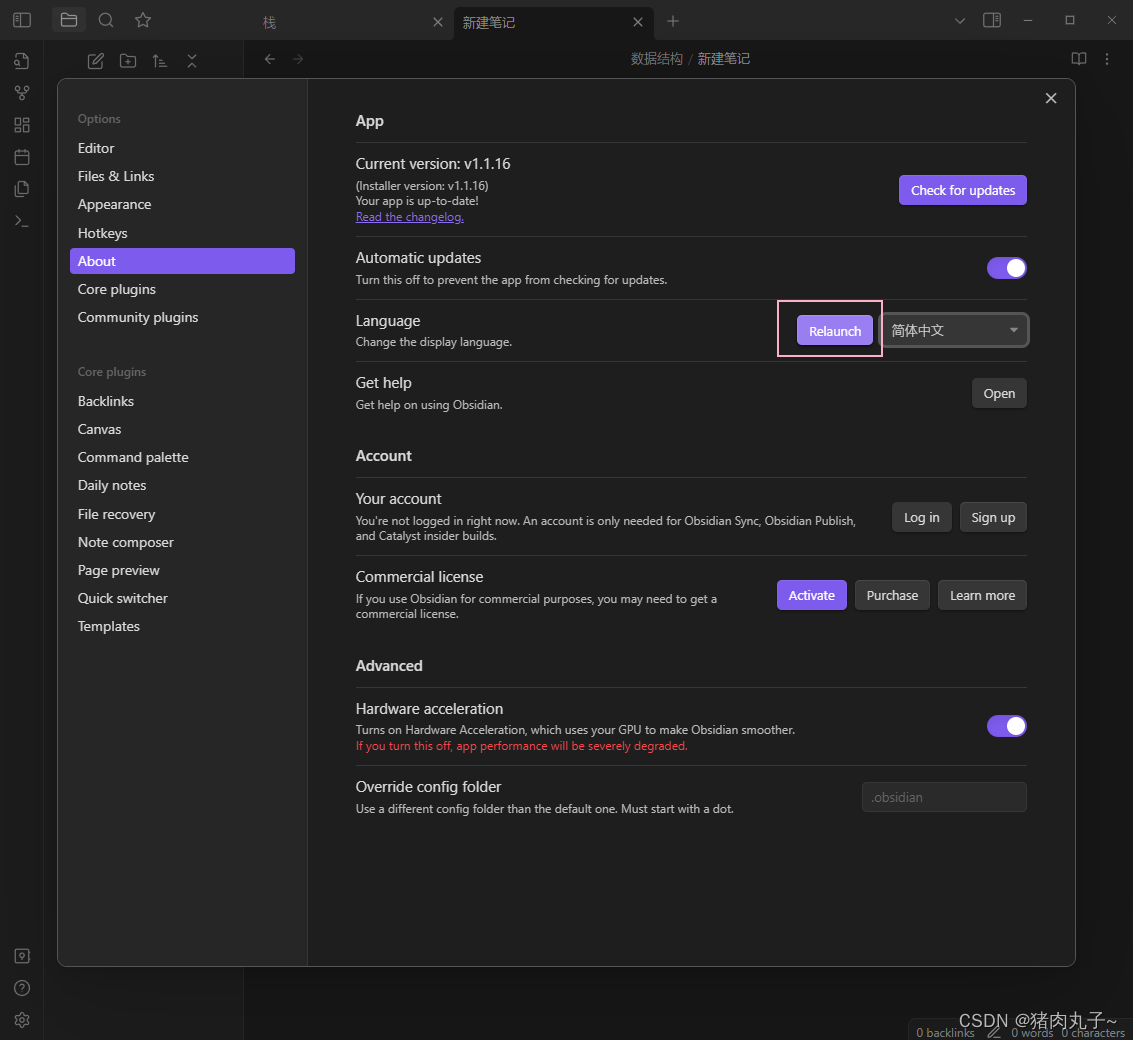Close the 栈 tab
1133x1040 pixels.
438,22
